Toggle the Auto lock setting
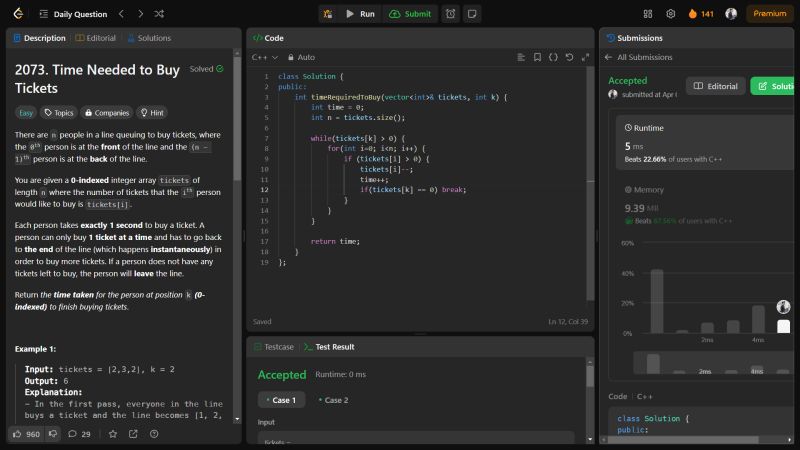The width and height of the screenshot is (800, 450). click(x=301, y=57)
